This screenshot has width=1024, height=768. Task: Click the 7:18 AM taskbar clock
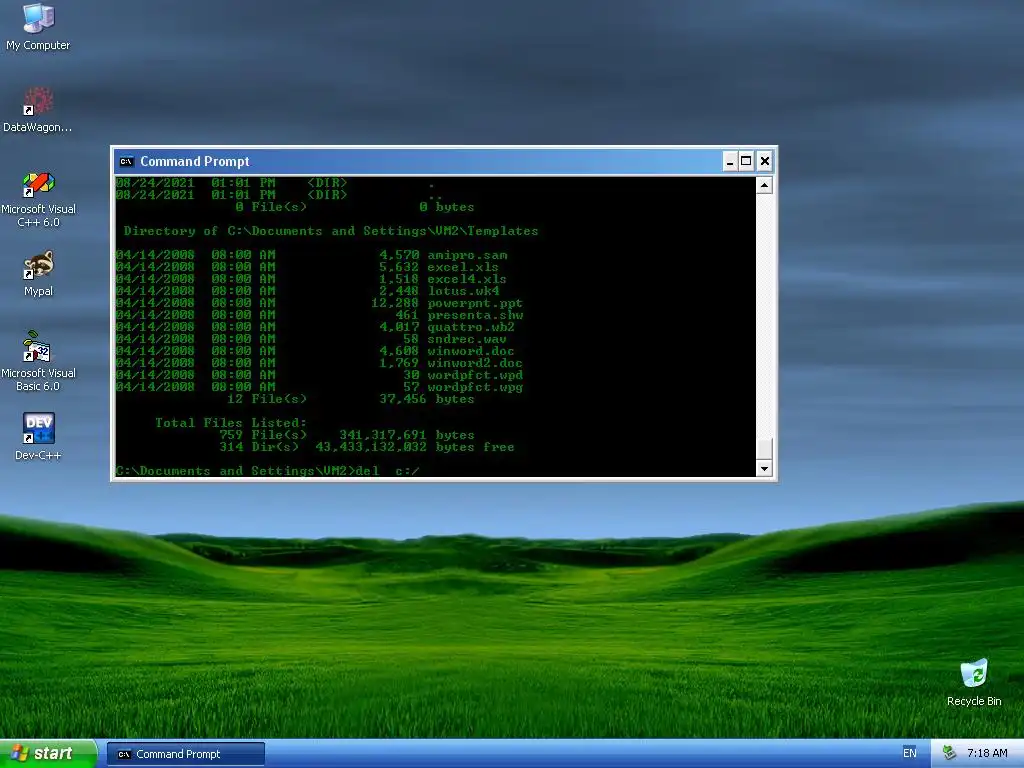(x=987, y=753)
